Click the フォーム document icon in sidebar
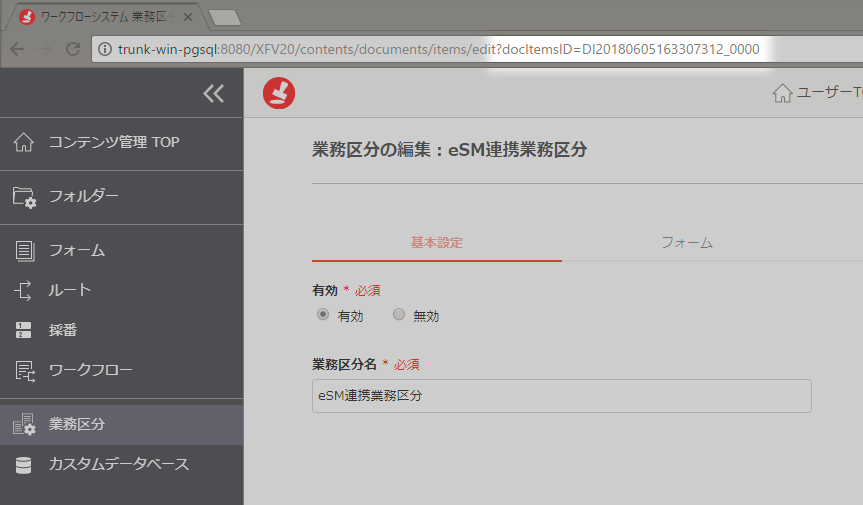Viewport: 863px width, 505px height. coord(24,251)
